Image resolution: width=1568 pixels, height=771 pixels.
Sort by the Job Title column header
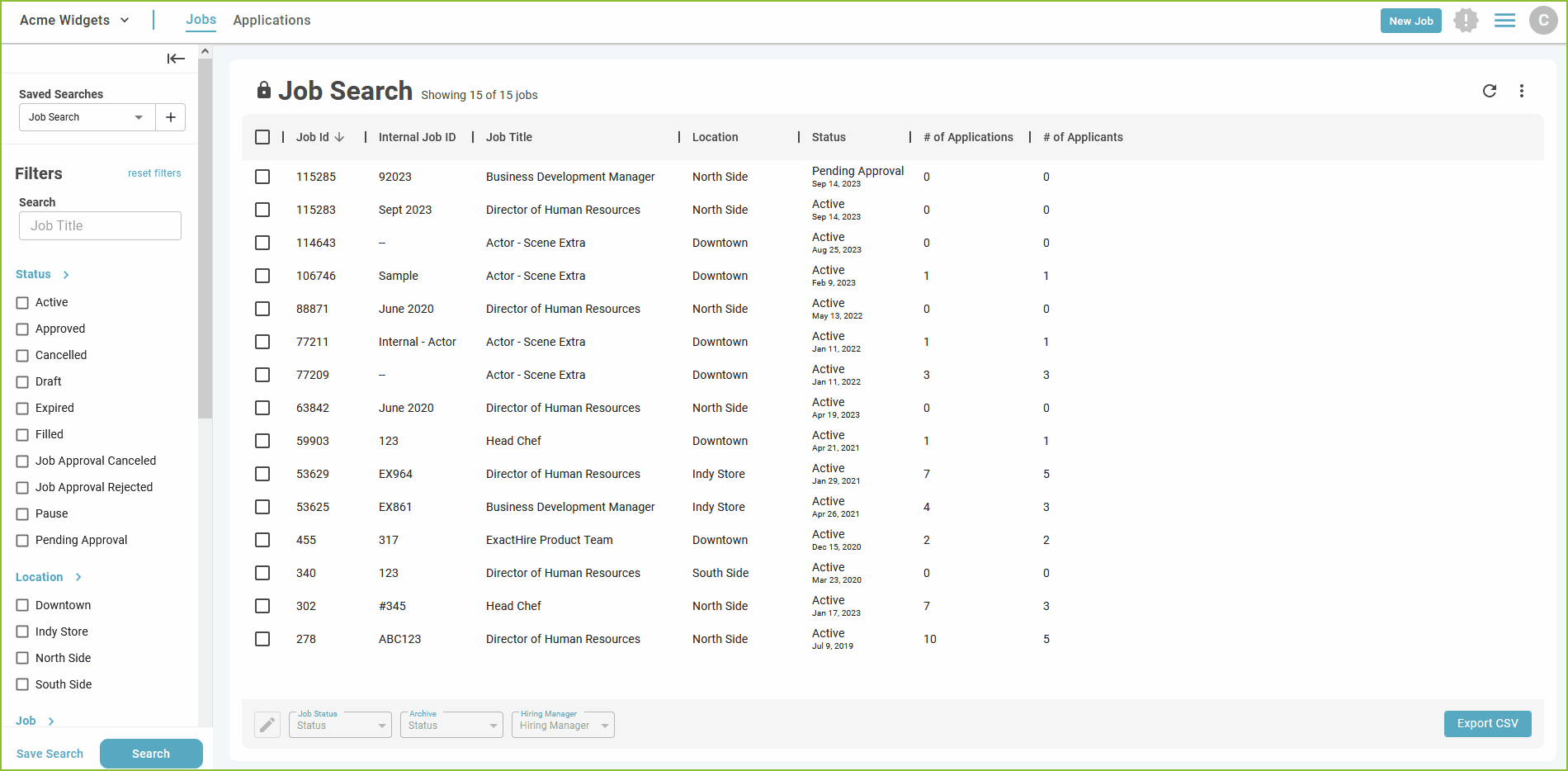(509, 137)
